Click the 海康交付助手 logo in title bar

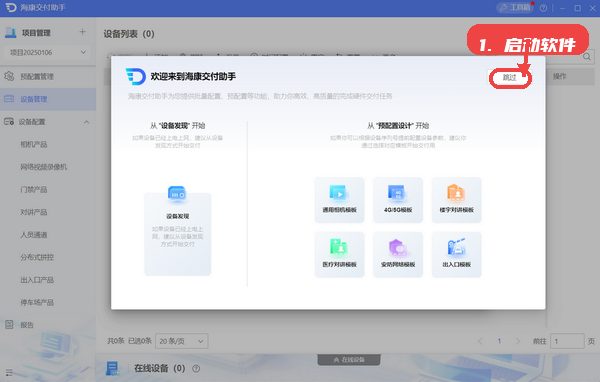11,7
